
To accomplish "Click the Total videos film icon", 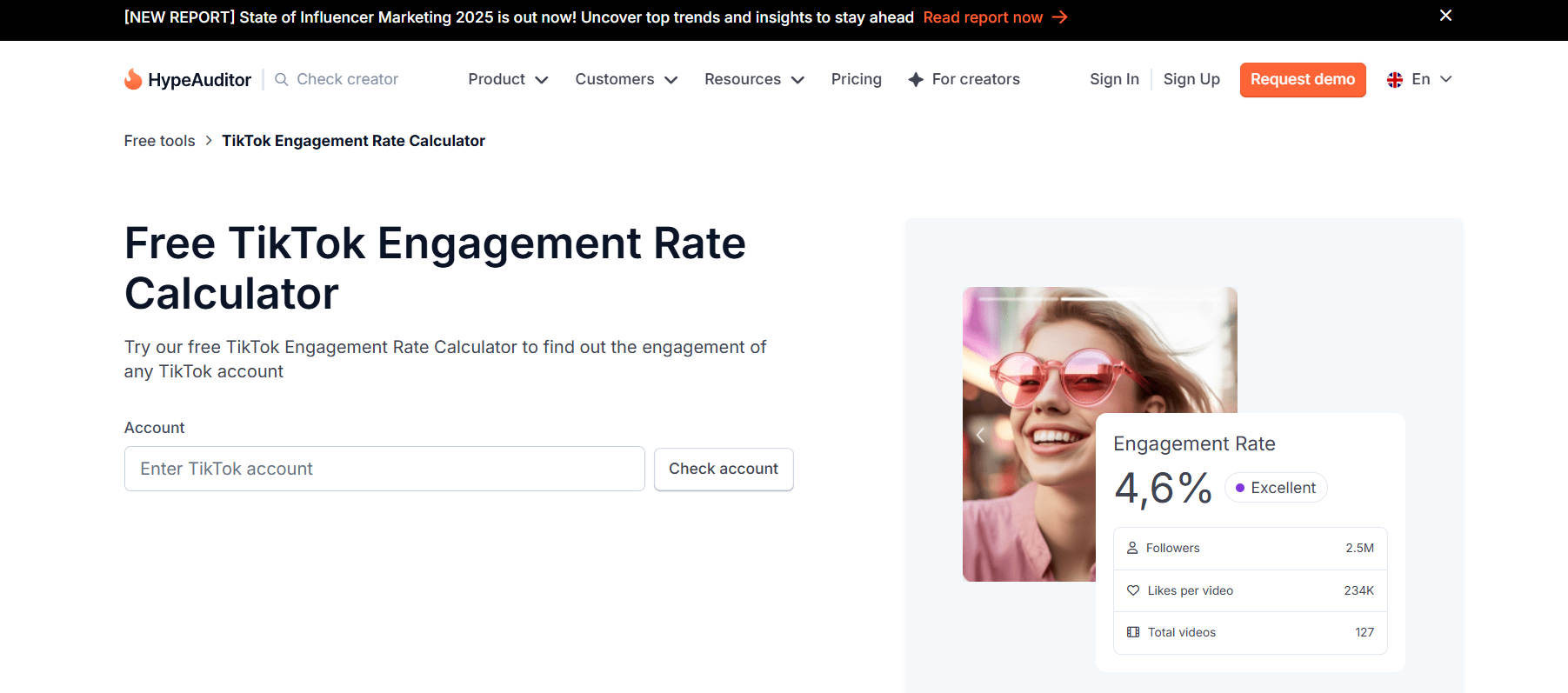I will (1133, 632).
